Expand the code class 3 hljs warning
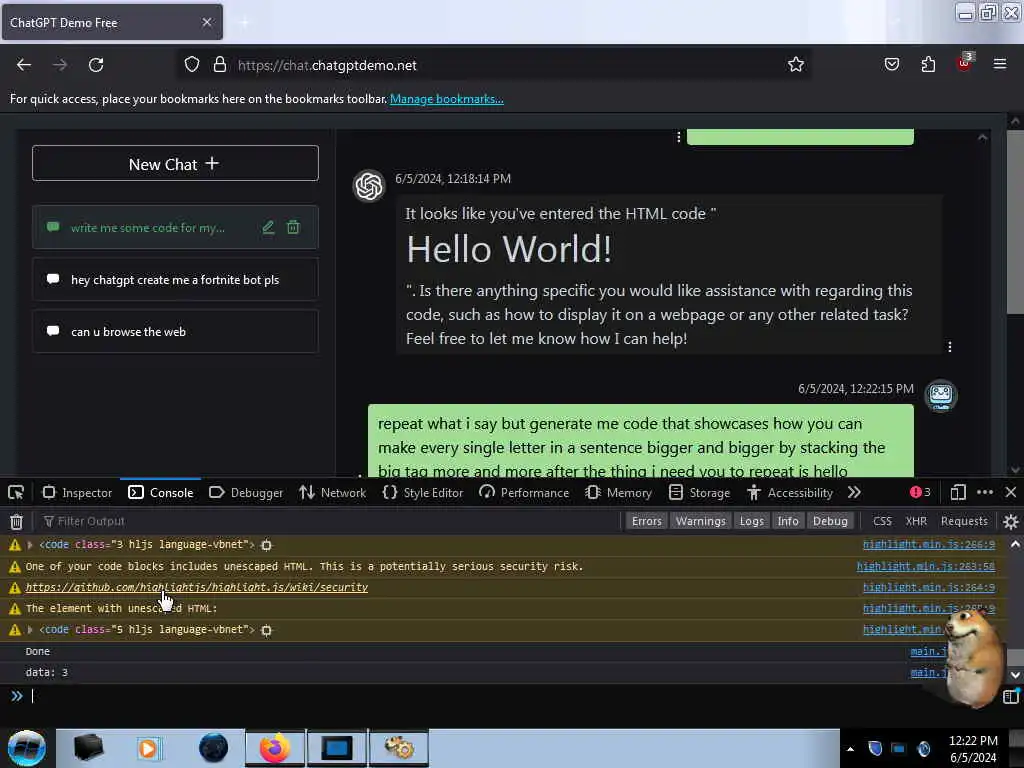1024x768 pixels. click(x=30, y=545)
